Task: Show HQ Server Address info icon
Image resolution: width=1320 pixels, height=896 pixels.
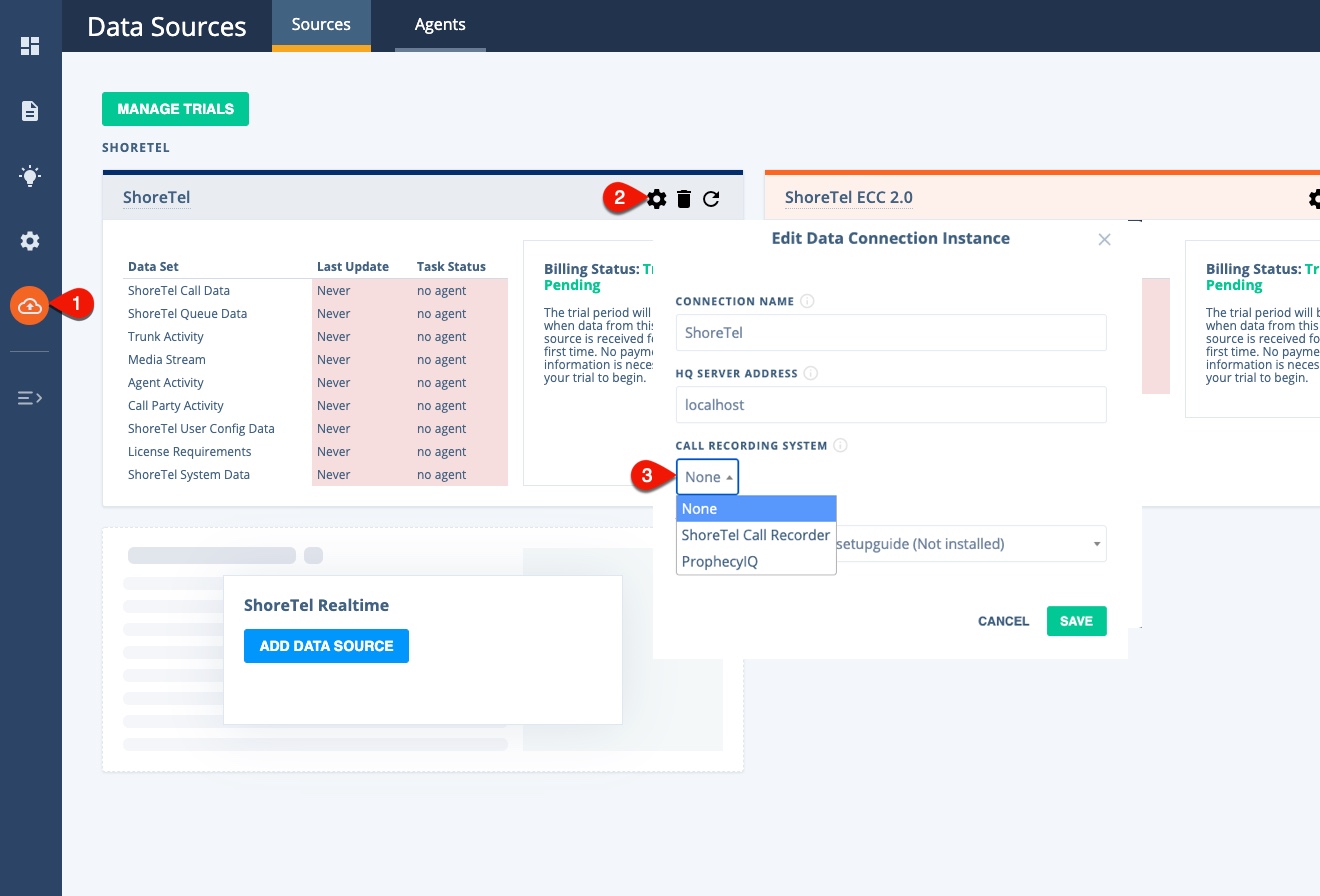Action: (x=810, y=373)
